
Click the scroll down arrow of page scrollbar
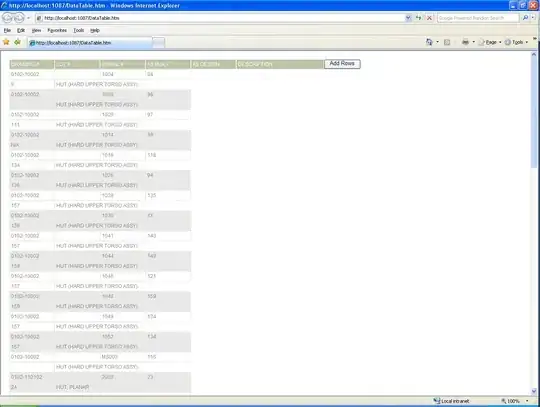pos(534,391)
